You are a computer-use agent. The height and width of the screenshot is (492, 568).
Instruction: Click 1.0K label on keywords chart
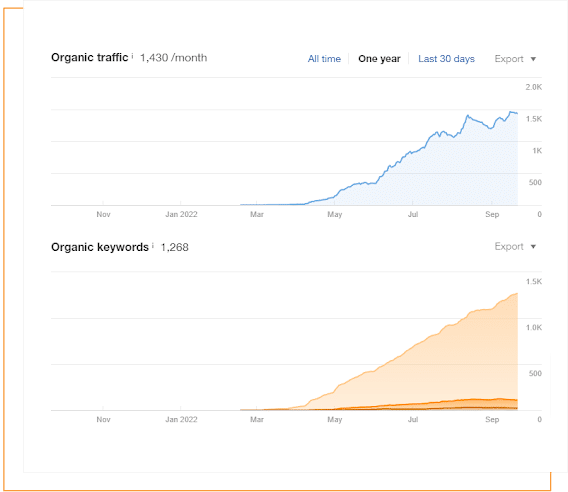click(x=534, y=328)
